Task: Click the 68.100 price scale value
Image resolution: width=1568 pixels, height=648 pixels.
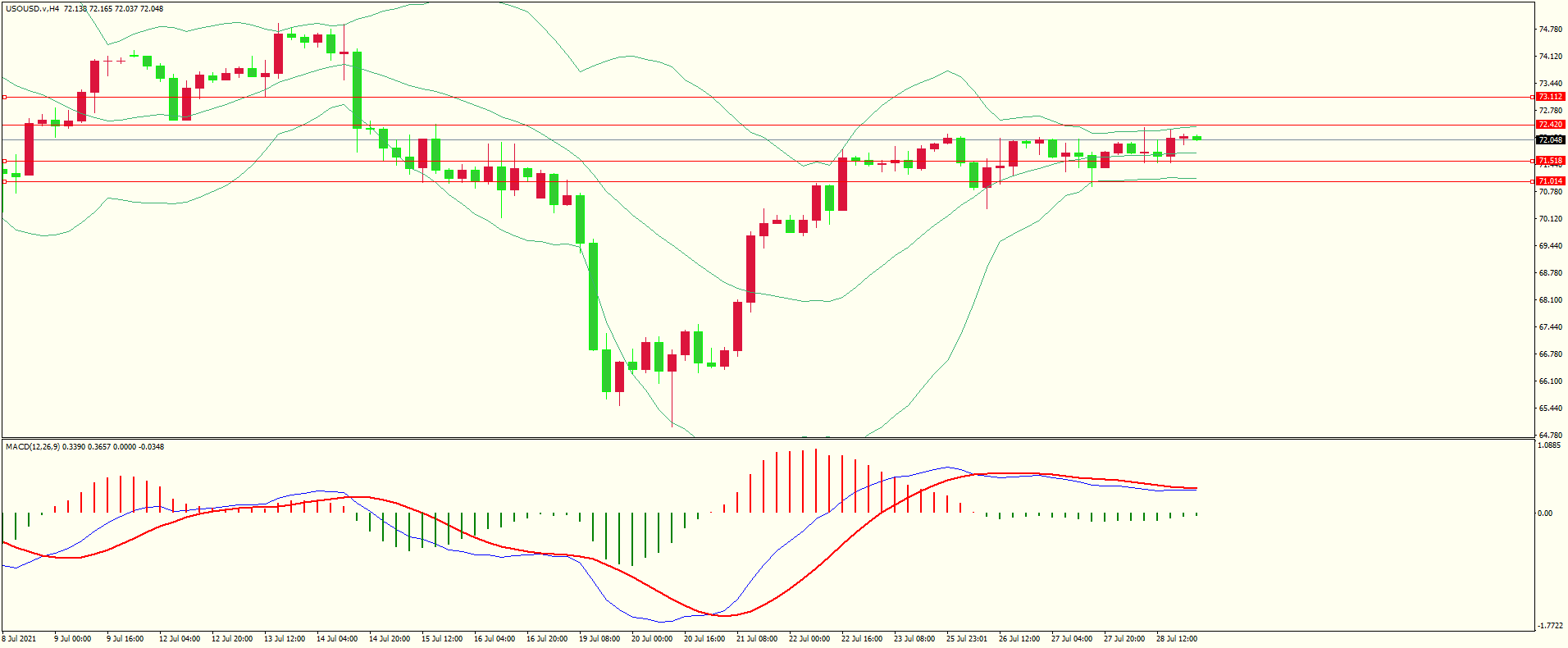Action: (1549, 300)
